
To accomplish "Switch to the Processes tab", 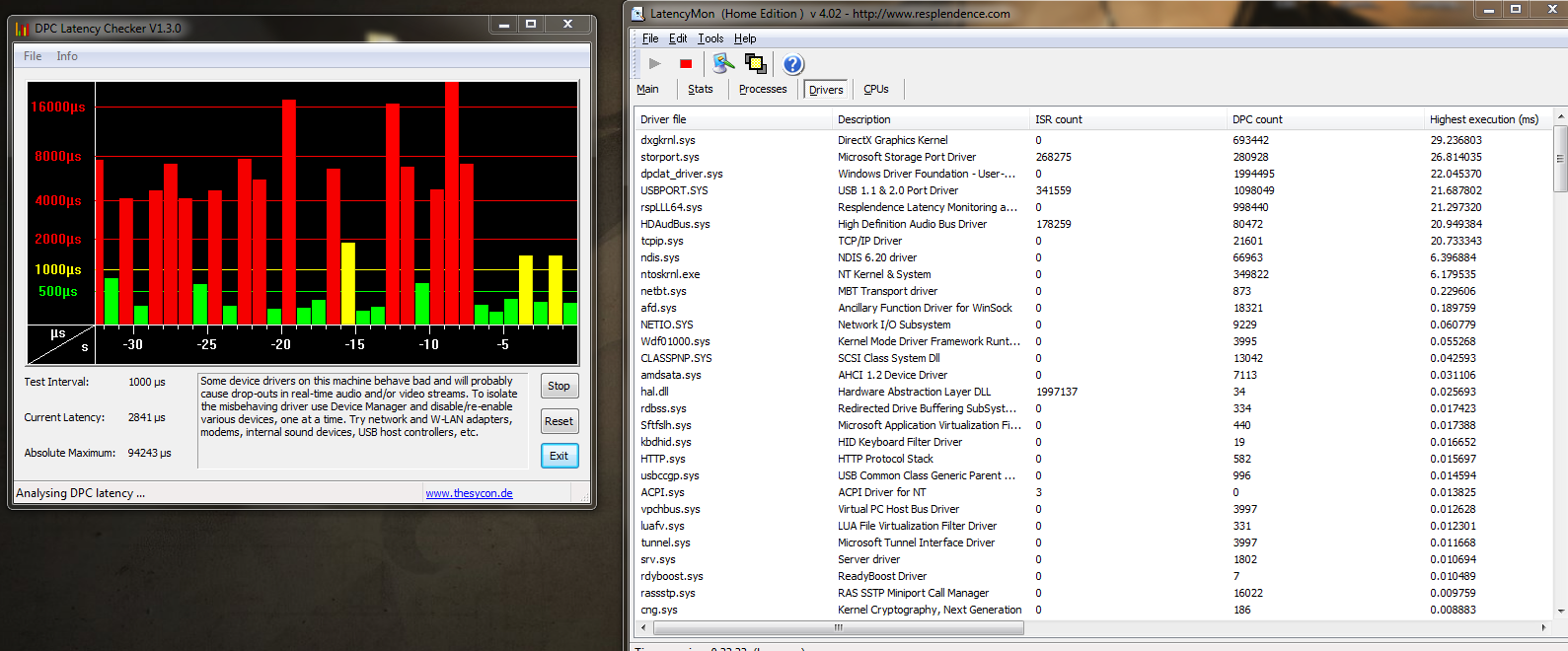I will coord(763,89).
